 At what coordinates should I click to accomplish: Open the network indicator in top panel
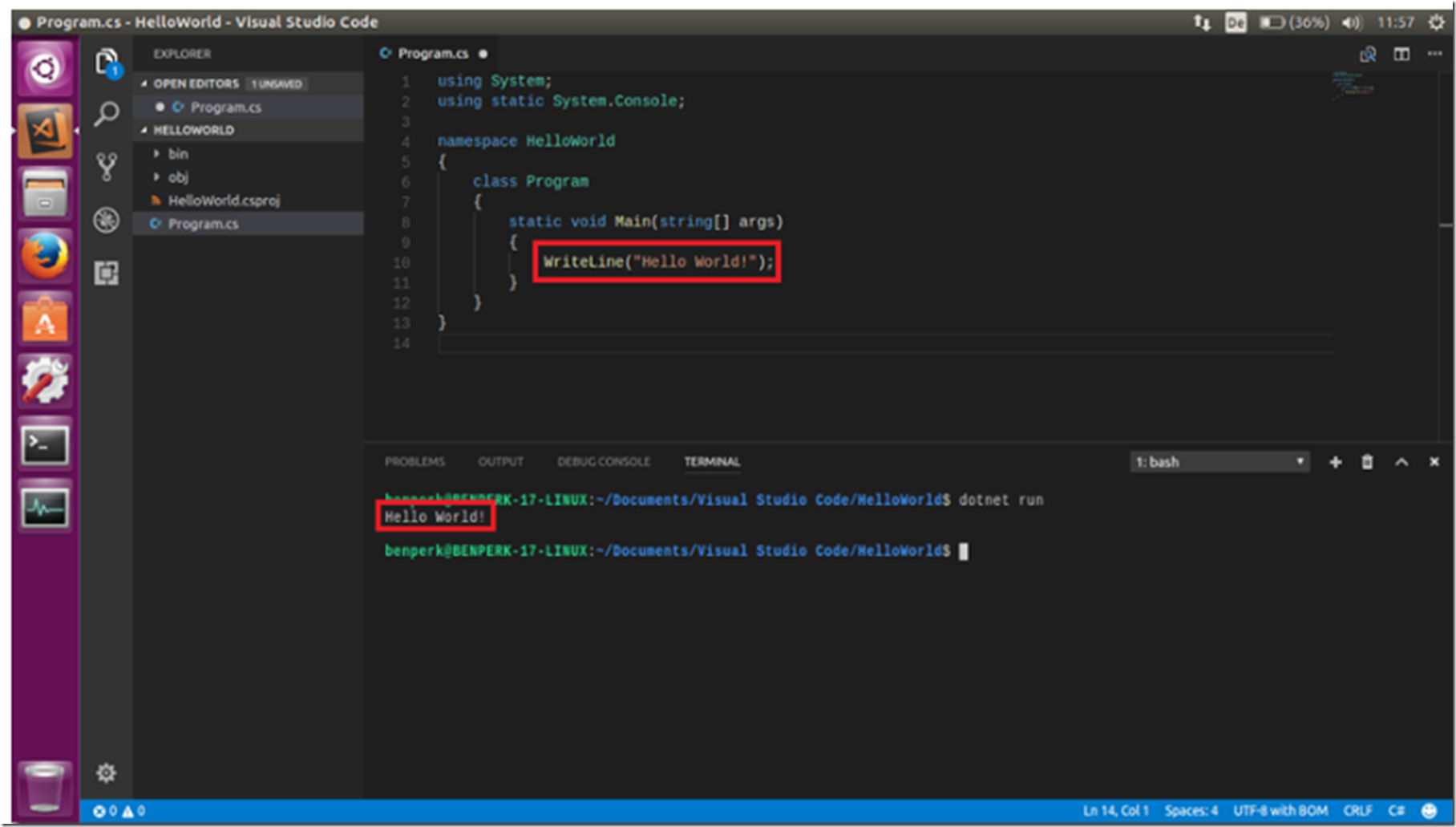point(1201,22)
